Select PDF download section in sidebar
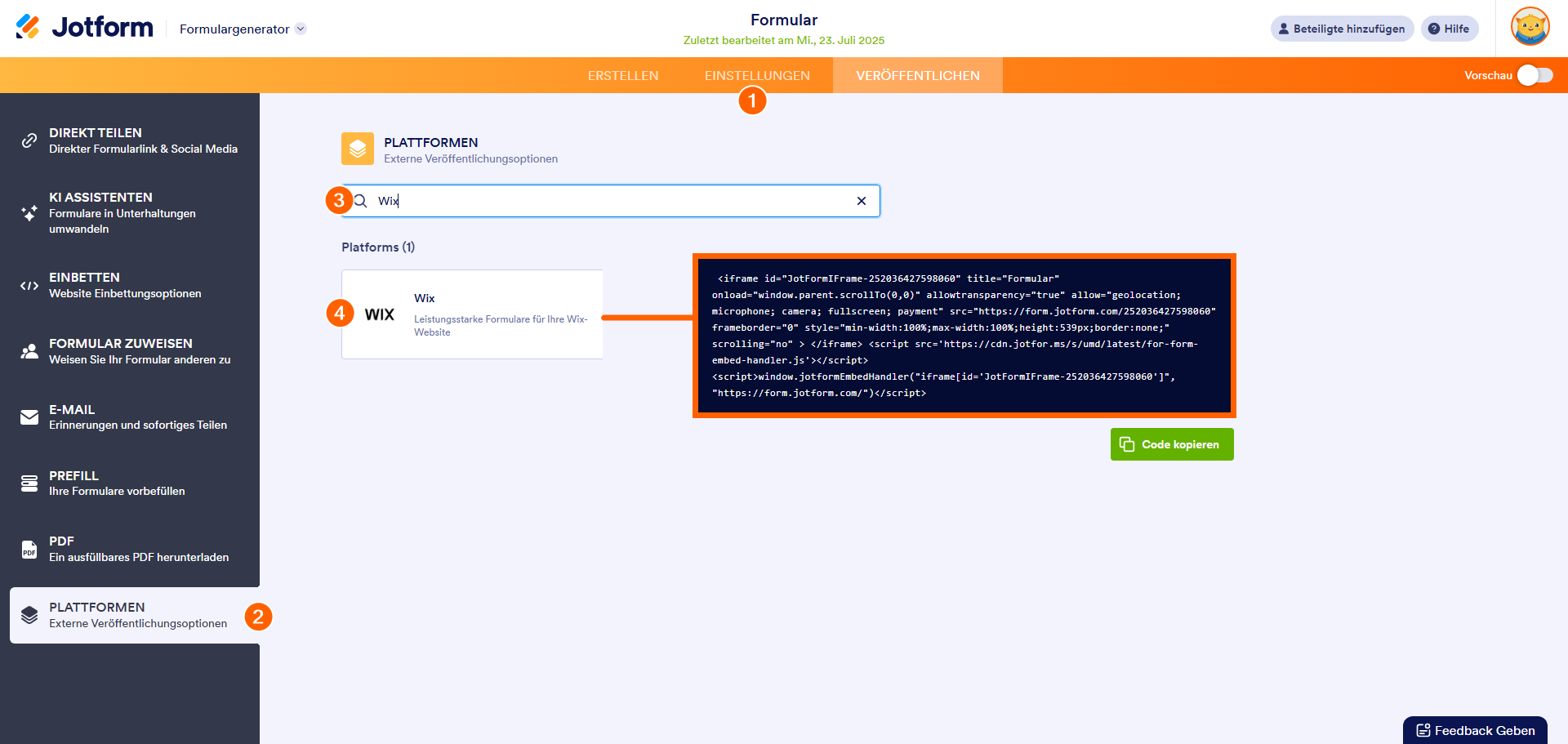Image resolution: width=1568 pixels, height=744 pixels. tap(130, 549)
